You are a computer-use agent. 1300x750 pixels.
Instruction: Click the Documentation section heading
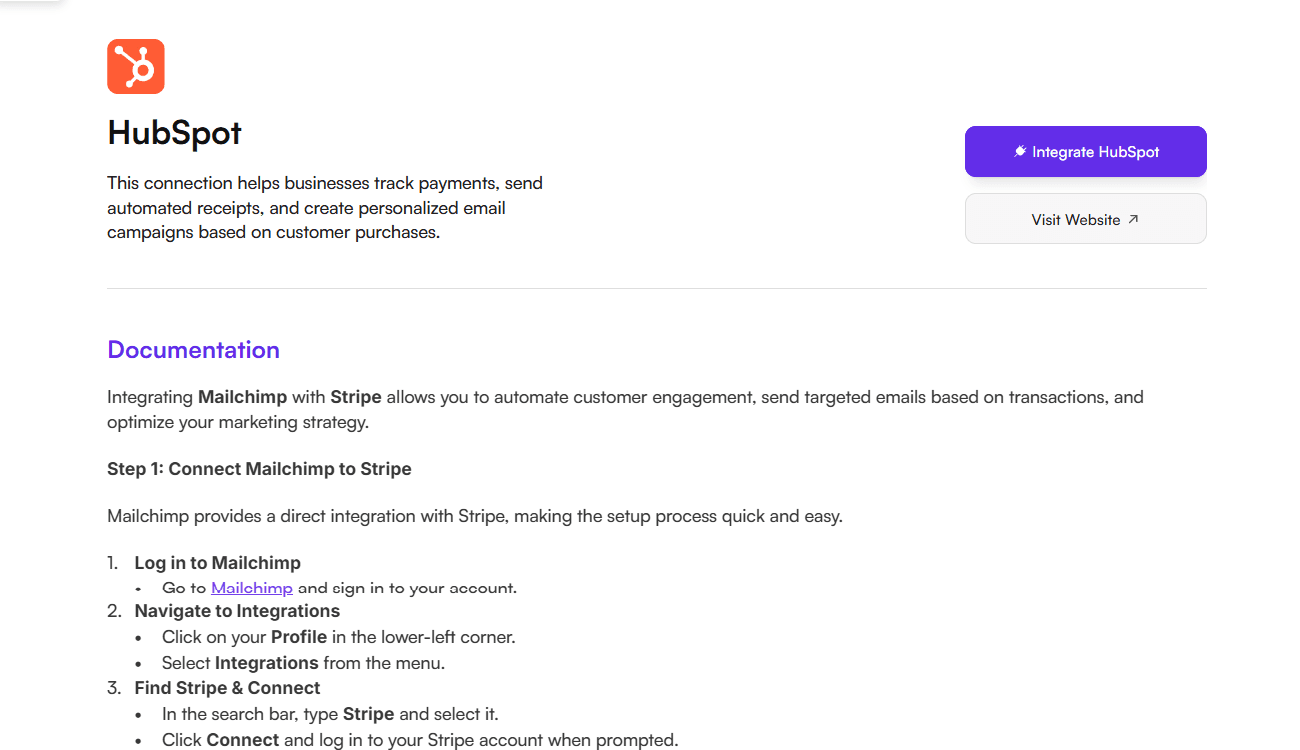193,350
